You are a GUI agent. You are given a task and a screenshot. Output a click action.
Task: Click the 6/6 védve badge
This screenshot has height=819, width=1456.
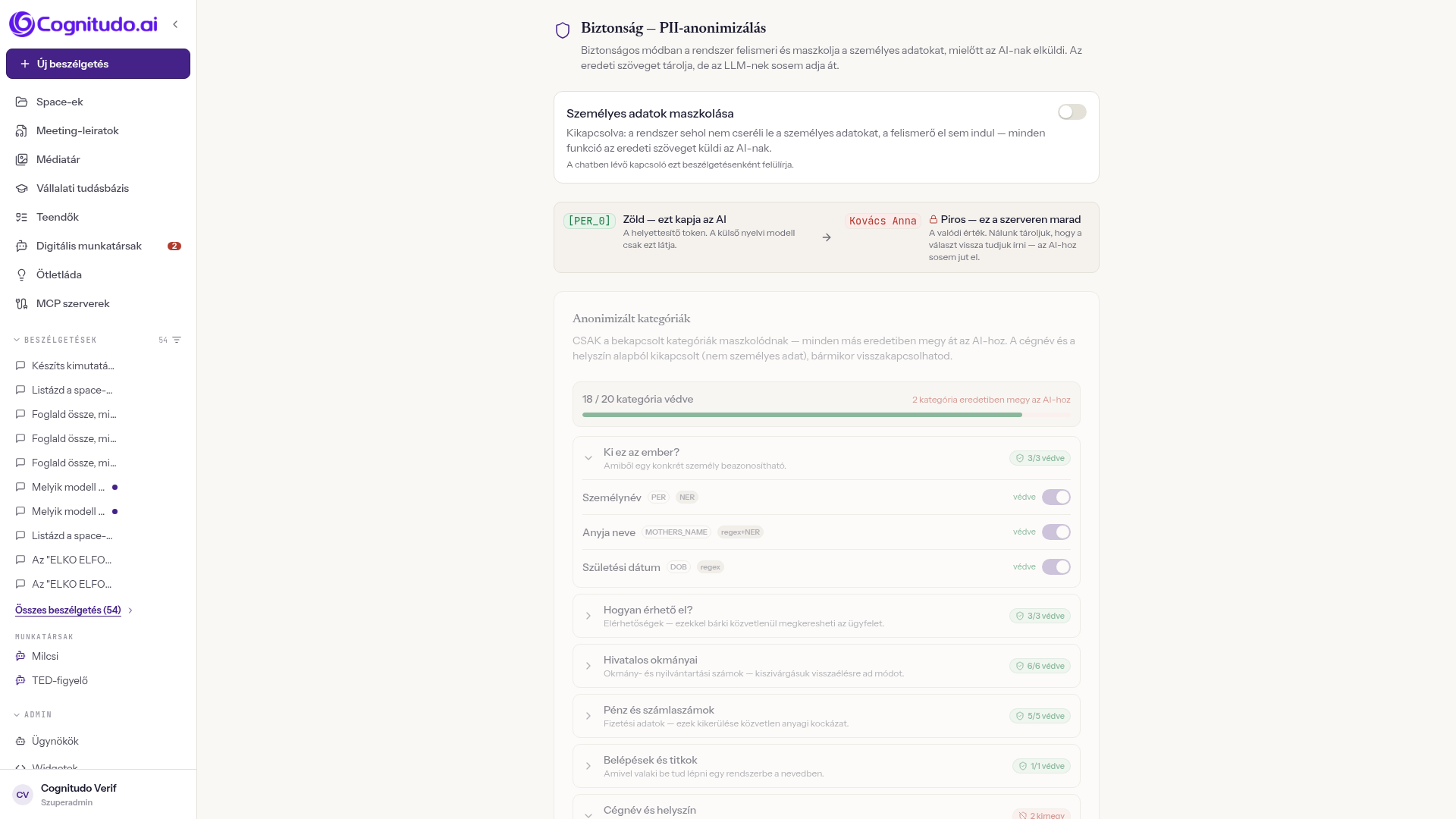tap(1040, 666)
